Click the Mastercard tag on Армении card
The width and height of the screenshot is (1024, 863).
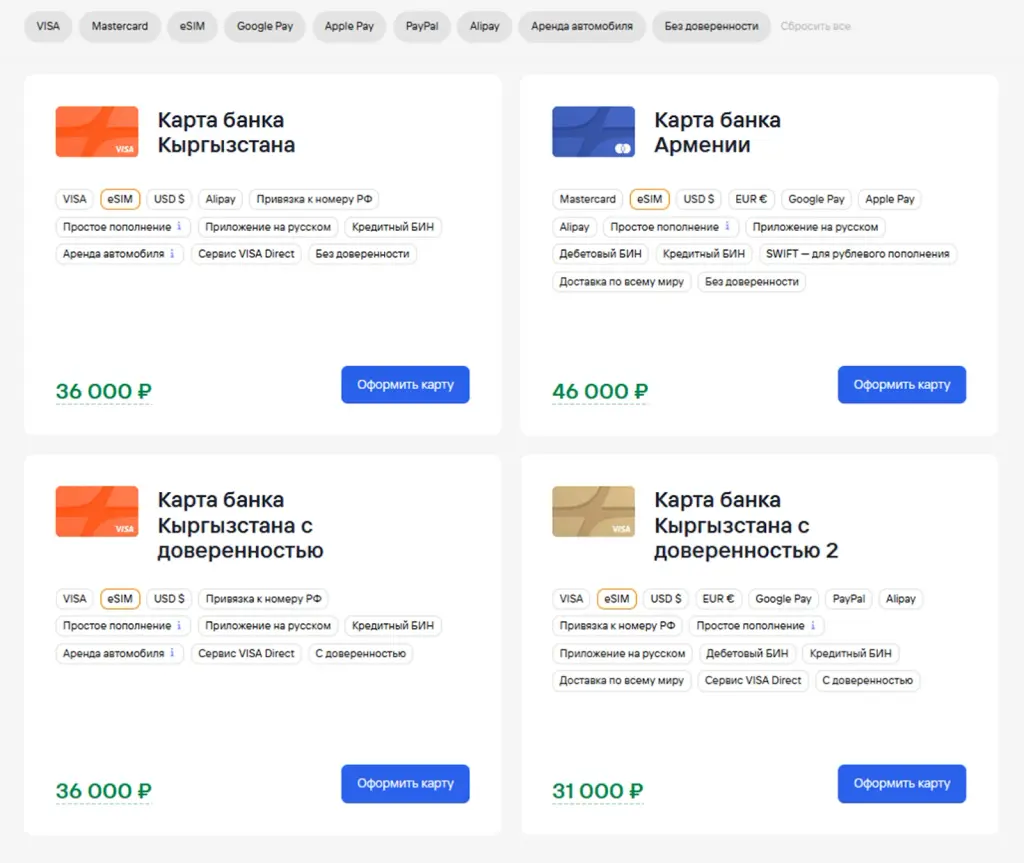click(x=587, y=199)
